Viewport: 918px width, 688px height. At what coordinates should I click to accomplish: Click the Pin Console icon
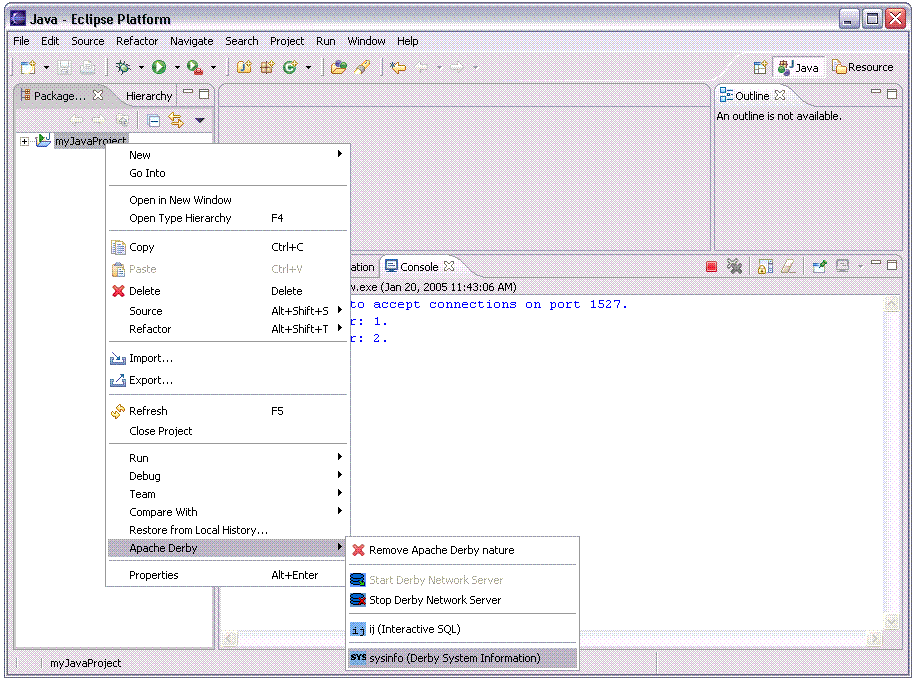coord(819,267)
